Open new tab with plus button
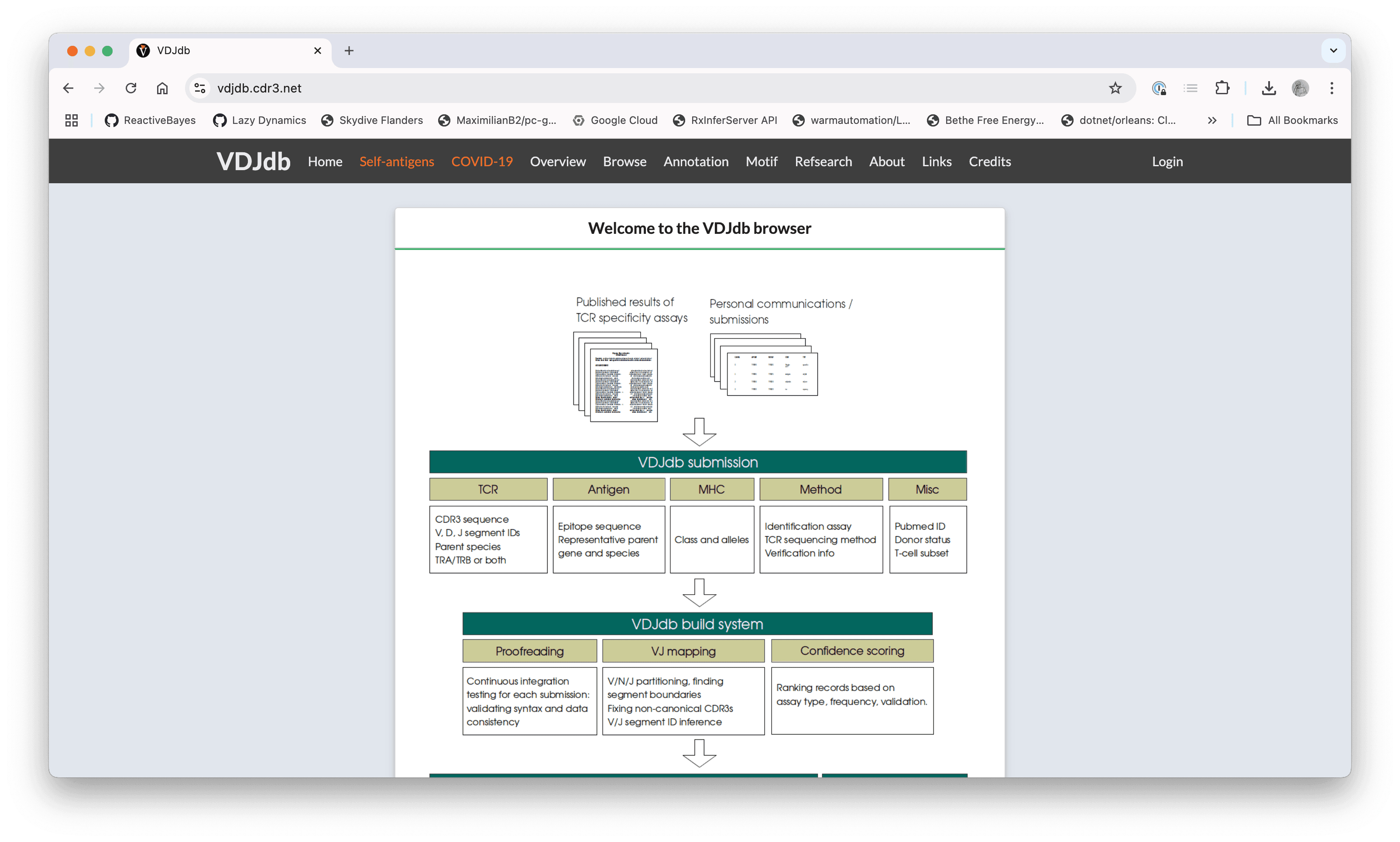The height and width of the screenshot is (842, 1400). click(349, 51)
